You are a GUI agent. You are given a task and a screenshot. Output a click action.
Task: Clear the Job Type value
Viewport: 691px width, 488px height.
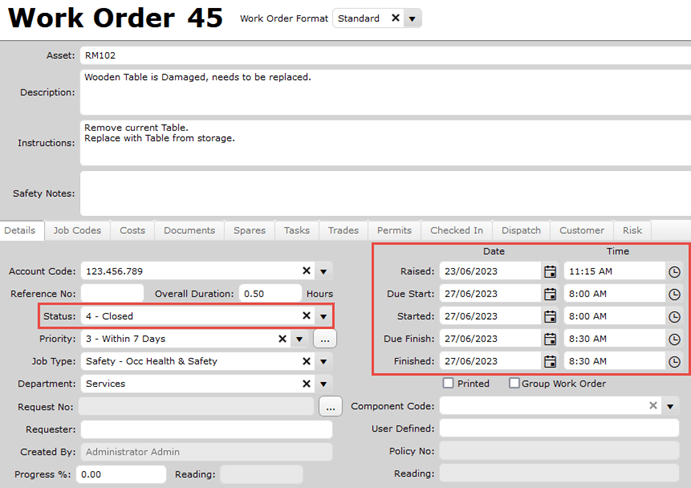306,361
